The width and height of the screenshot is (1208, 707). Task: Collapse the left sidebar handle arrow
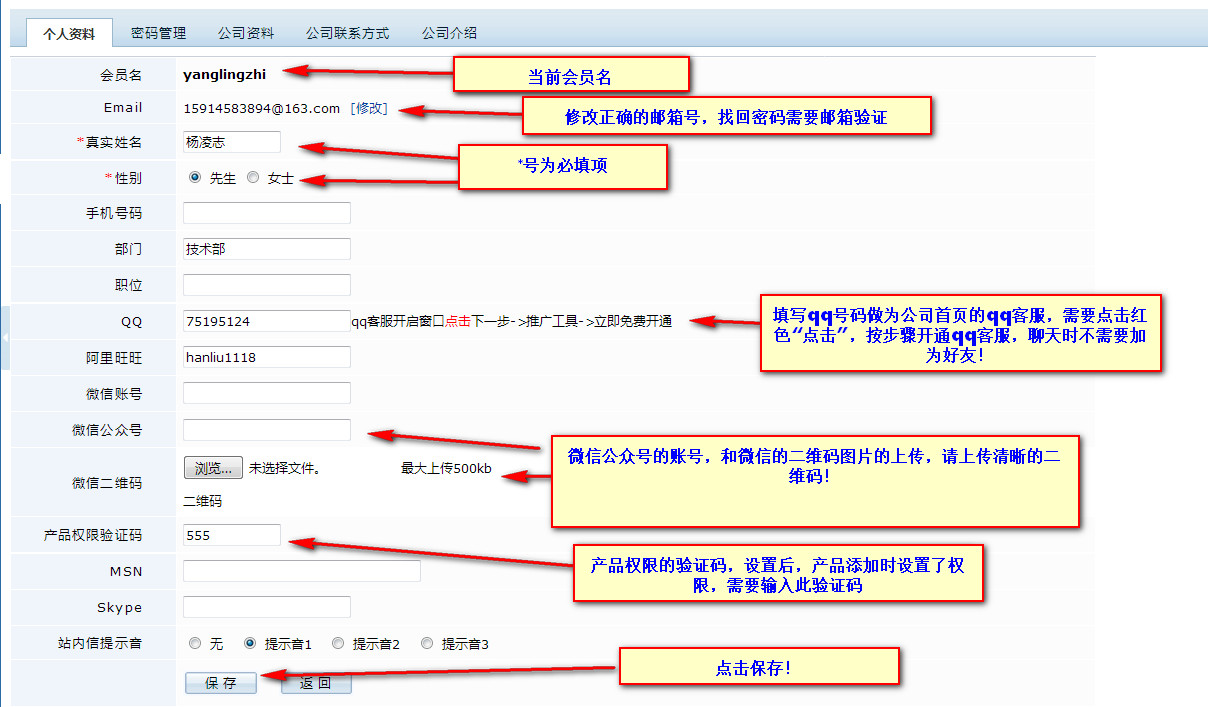5,338
